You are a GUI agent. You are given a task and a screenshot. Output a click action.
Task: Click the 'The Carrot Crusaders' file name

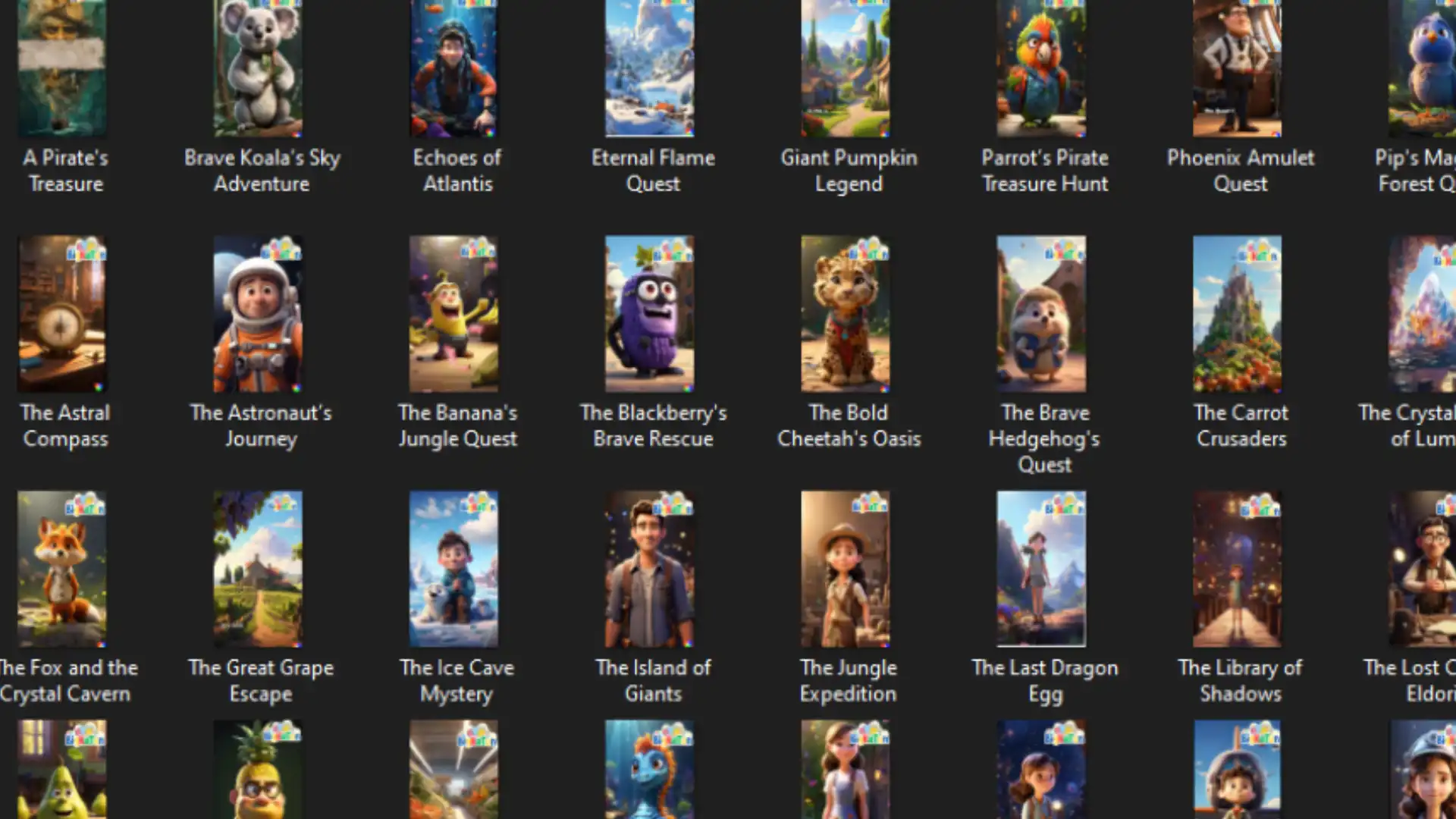pyautogui.click(x=1241, y=425)
